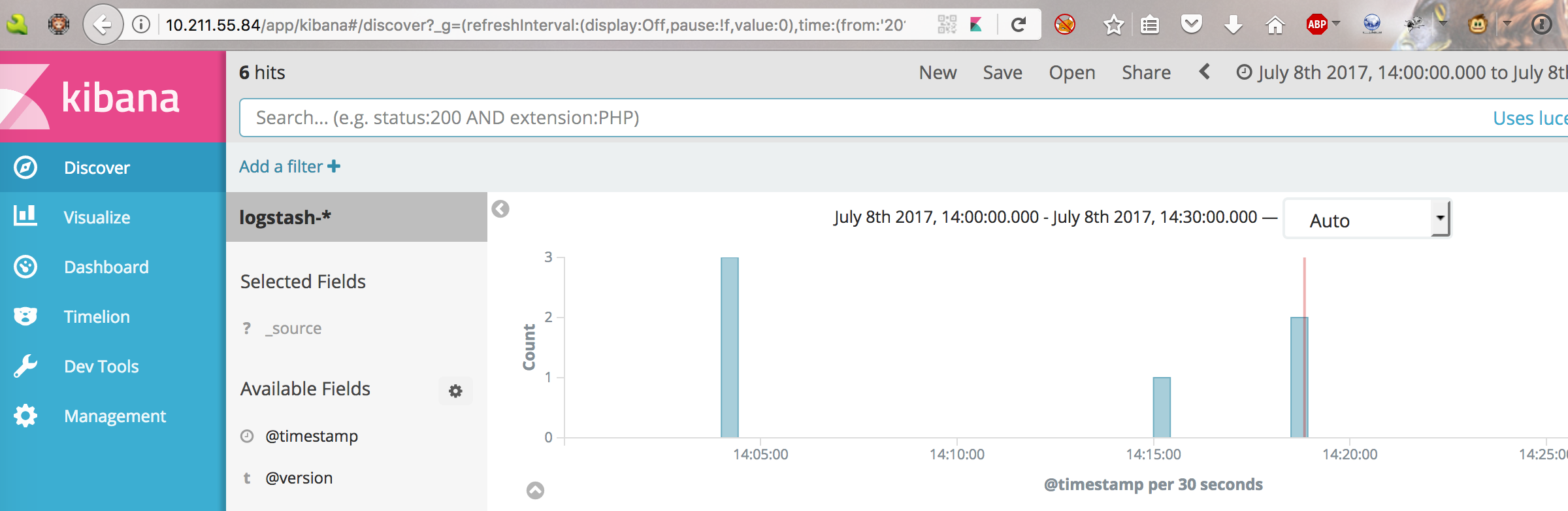1568x511 pixels.
Task: Click the '14:20:00' axis tick label
Action: coord(1350,454)
